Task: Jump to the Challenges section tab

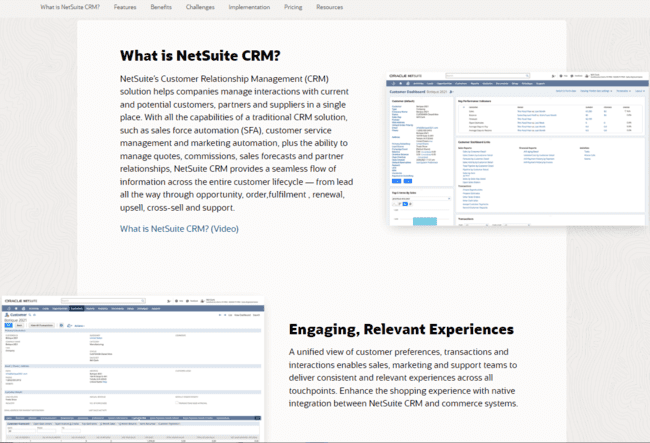Action: (200, 7)
